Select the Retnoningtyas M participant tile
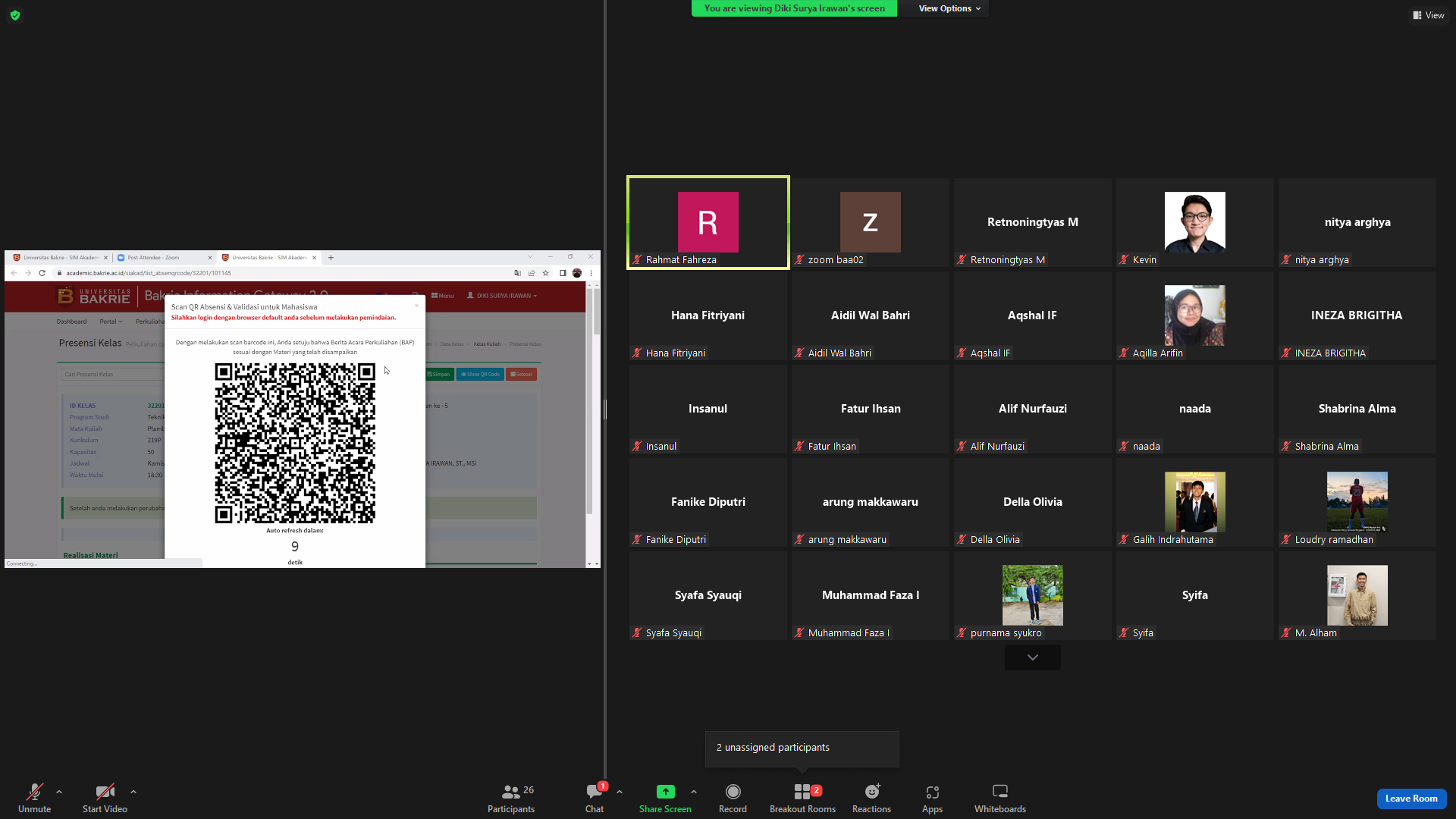The height and width of the screenshot is (819, 1456). pos(1032,223)
